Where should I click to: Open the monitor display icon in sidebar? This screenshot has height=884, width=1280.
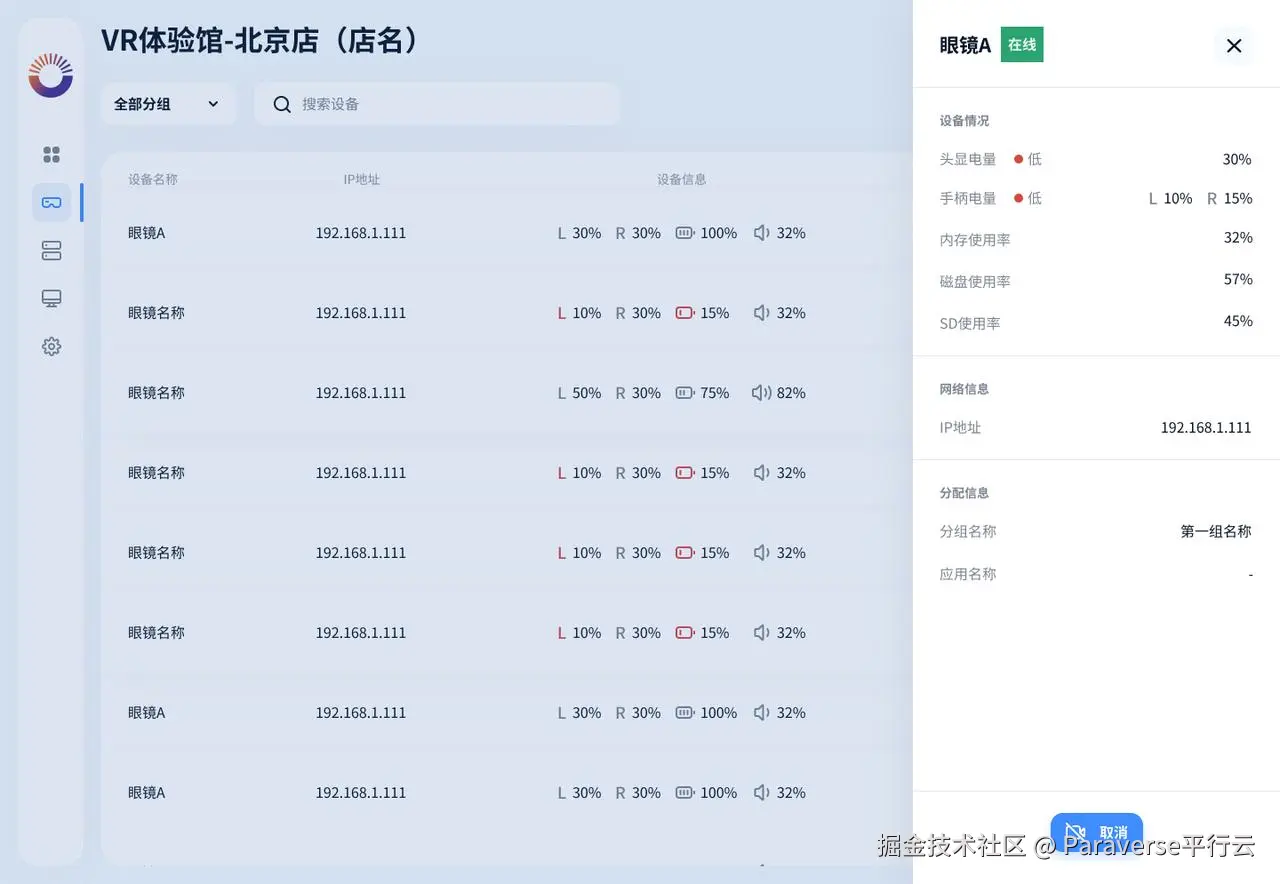tap(51, 298)
